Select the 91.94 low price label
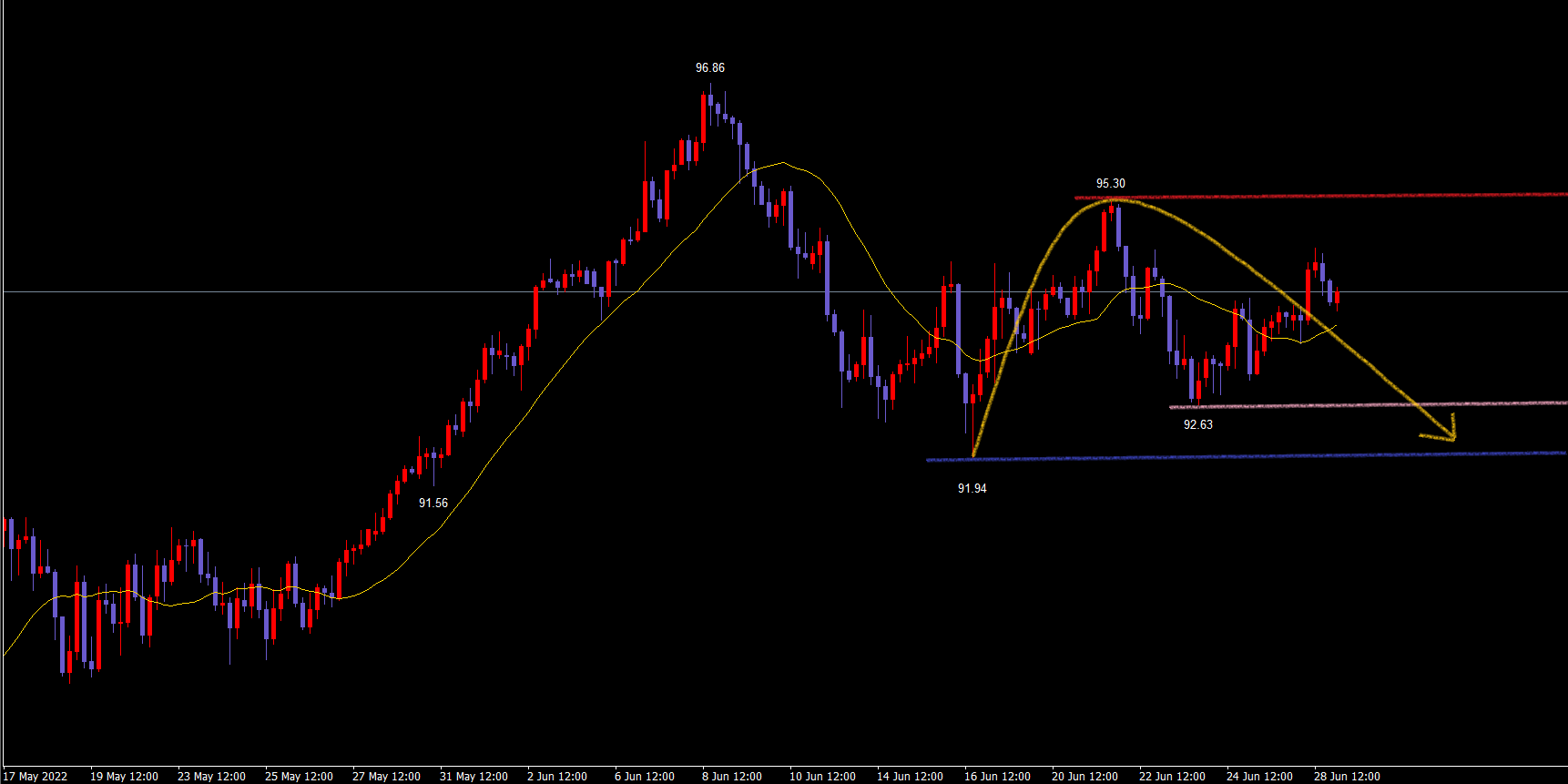The height and width of the screenshot is (784, 1568). point(972,489)
